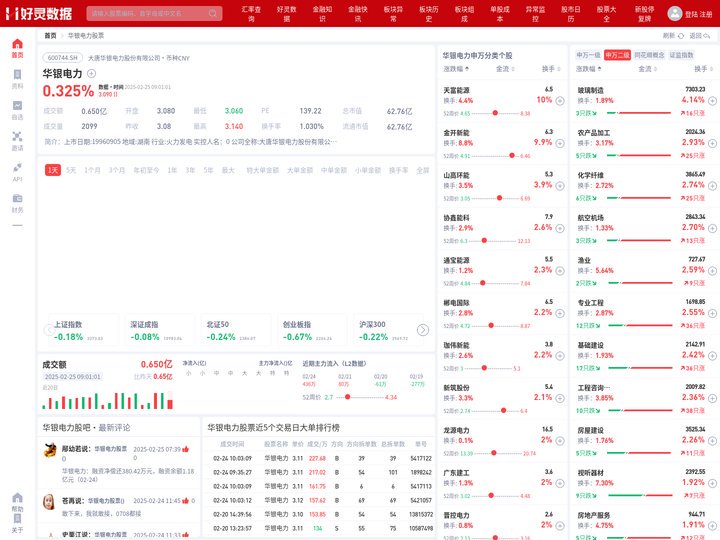Add 华银电力 to watchlist via plus icon
The image size is (720, 540).
(91, 73)
